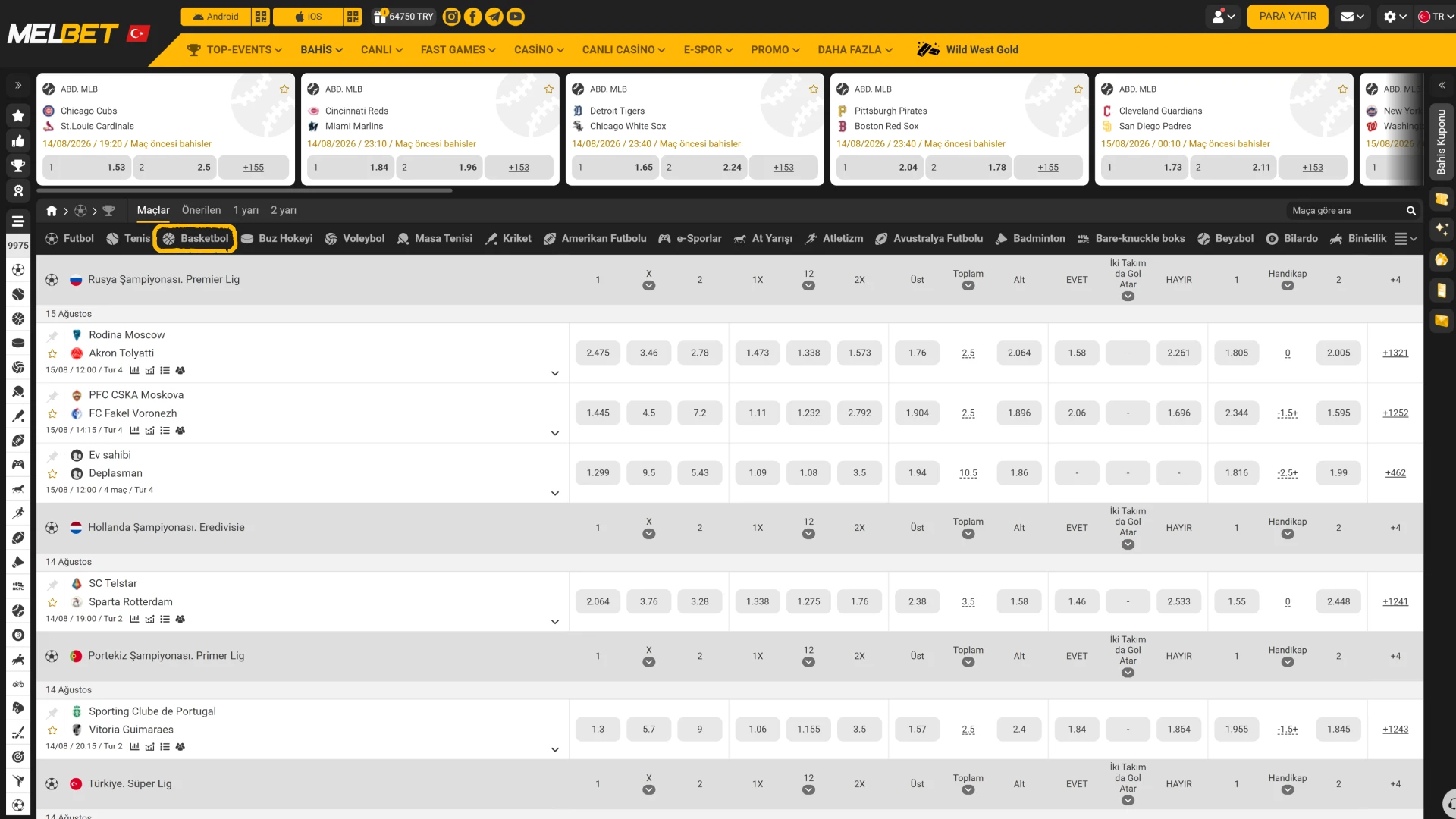Open the account profile dropdown

tap(1224, 17)
